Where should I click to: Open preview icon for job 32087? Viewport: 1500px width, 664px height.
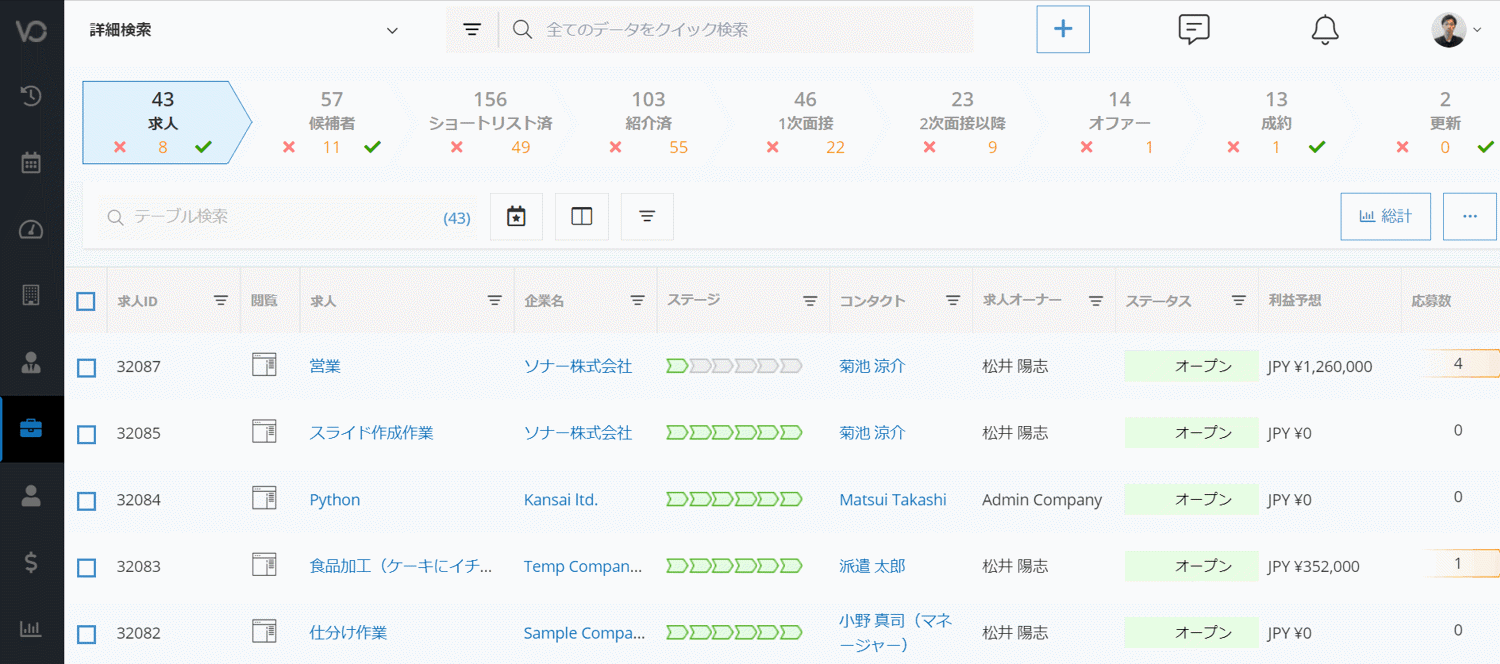(264, 365)
